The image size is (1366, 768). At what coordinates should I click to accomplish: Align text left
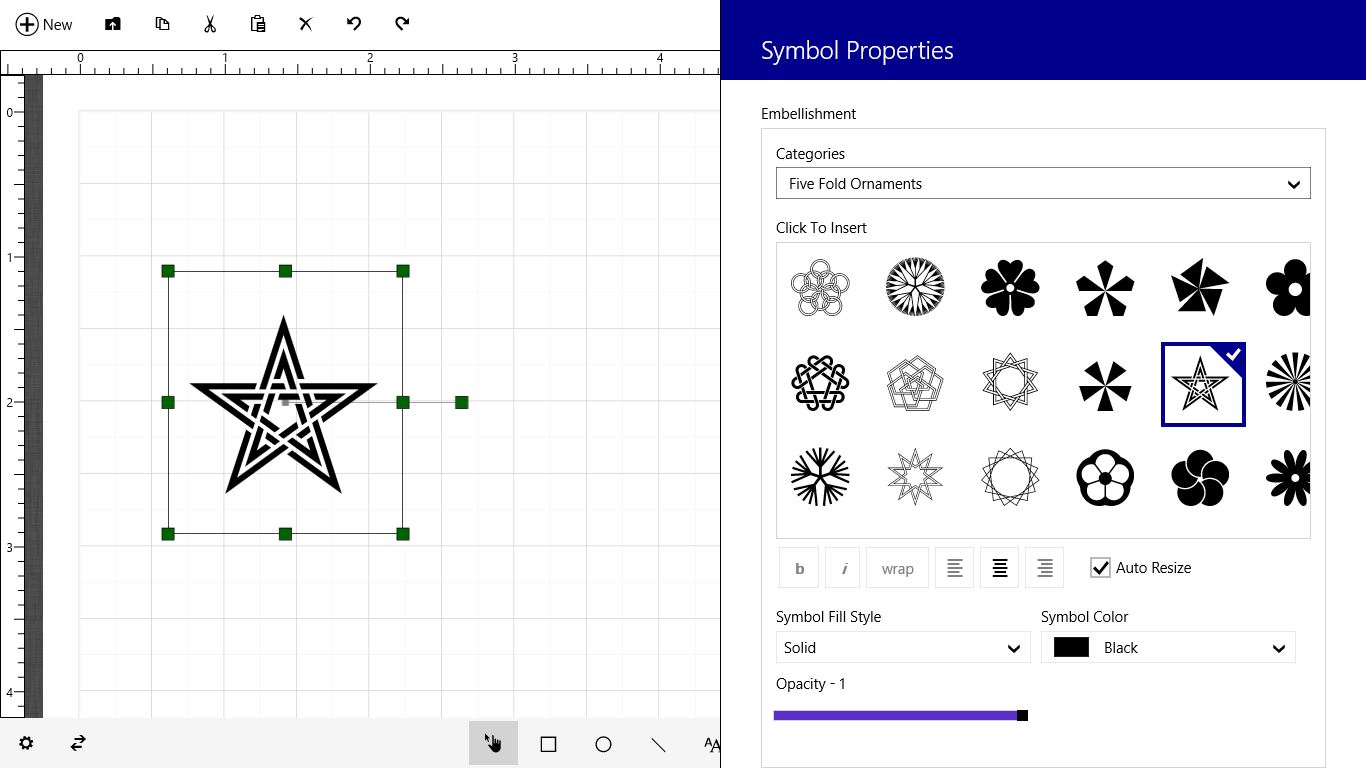955,568
